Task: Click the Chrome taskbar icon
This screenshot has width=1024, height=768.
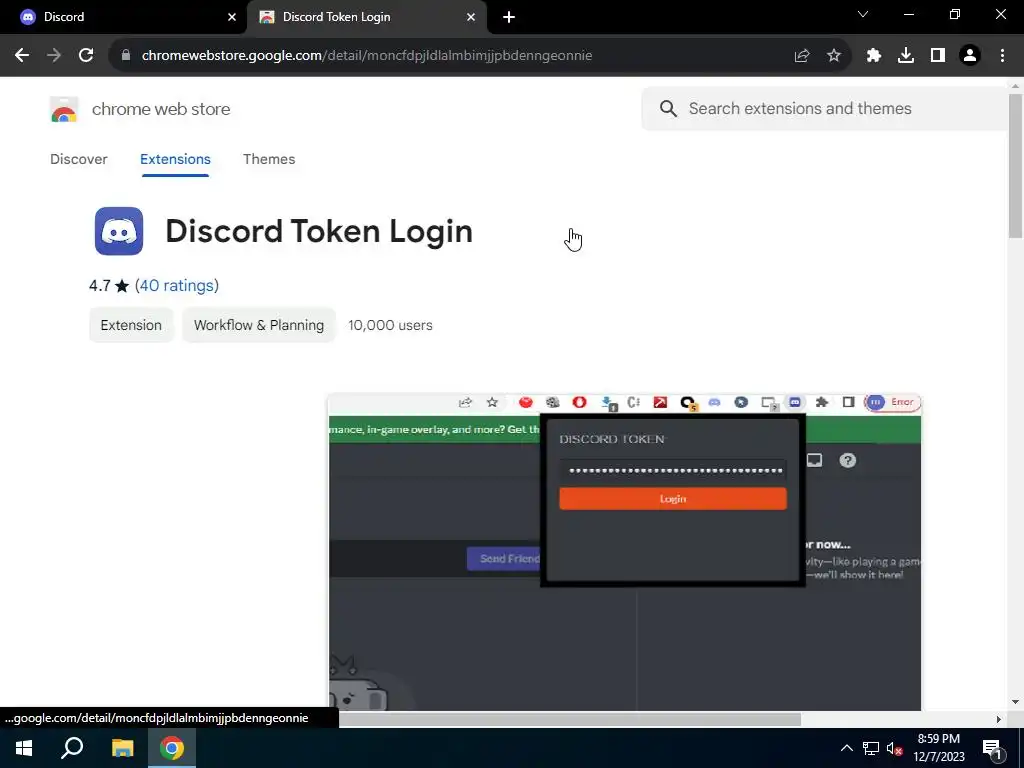Action: pos(172,748)
